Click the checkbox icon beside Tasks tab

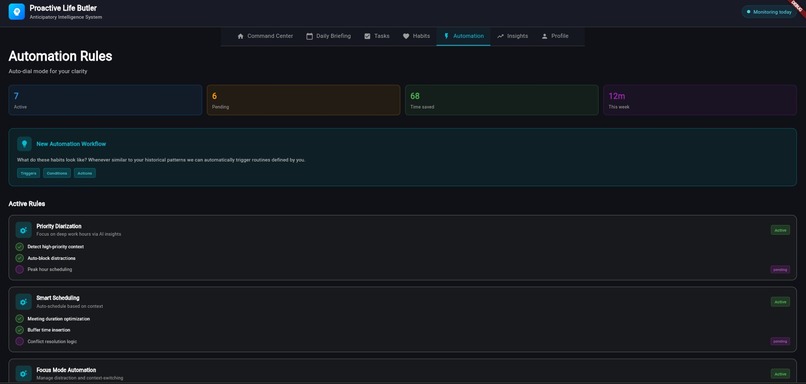[x=367, y=36]
